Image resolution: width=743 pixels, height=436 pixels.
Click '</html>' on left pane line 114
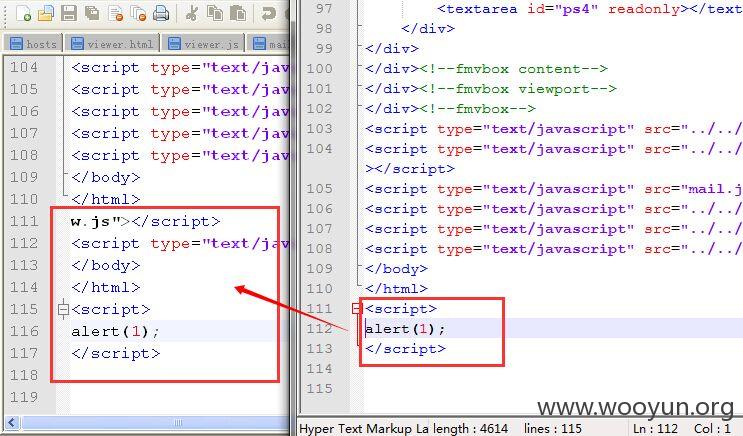pos(106,287)
